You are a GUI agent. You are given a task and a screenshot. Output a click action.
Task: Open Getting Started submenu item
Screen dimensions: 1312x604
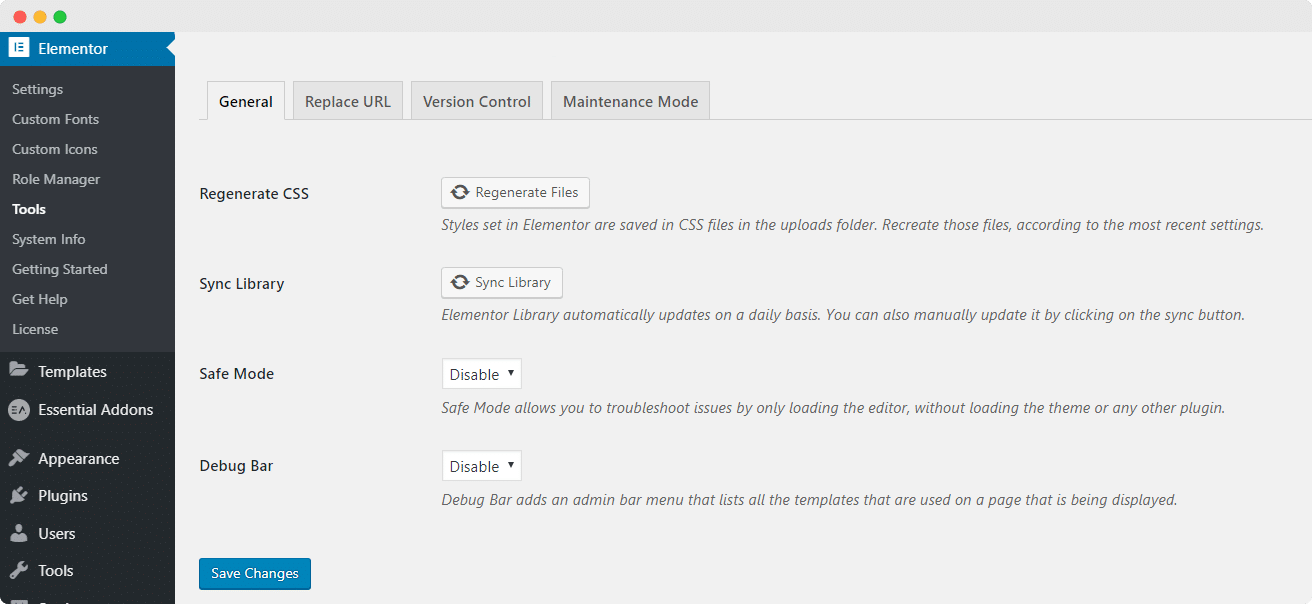[x=60, y=269]
